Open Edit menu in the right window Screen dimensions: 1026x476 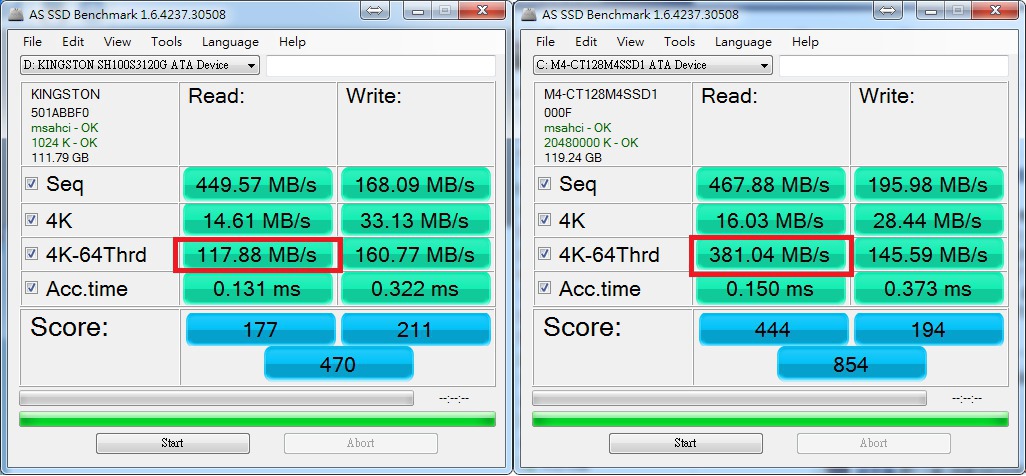click(586, 42)
